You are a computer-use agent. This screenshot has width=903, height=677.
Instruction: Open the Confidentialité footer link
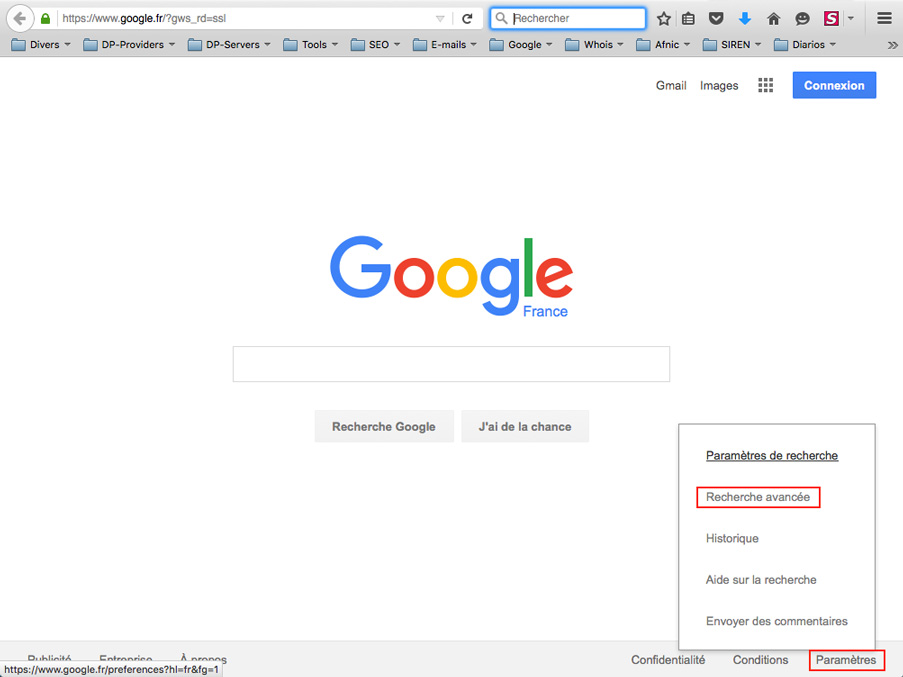click(x=667, y=660)
